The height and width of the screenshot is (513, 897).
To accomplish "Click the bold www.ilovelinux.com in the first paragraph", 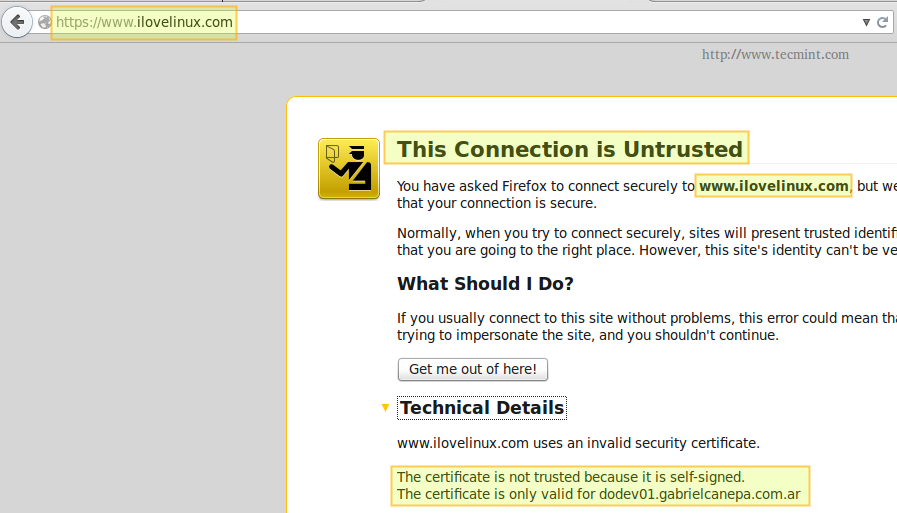I will point(773,186).
